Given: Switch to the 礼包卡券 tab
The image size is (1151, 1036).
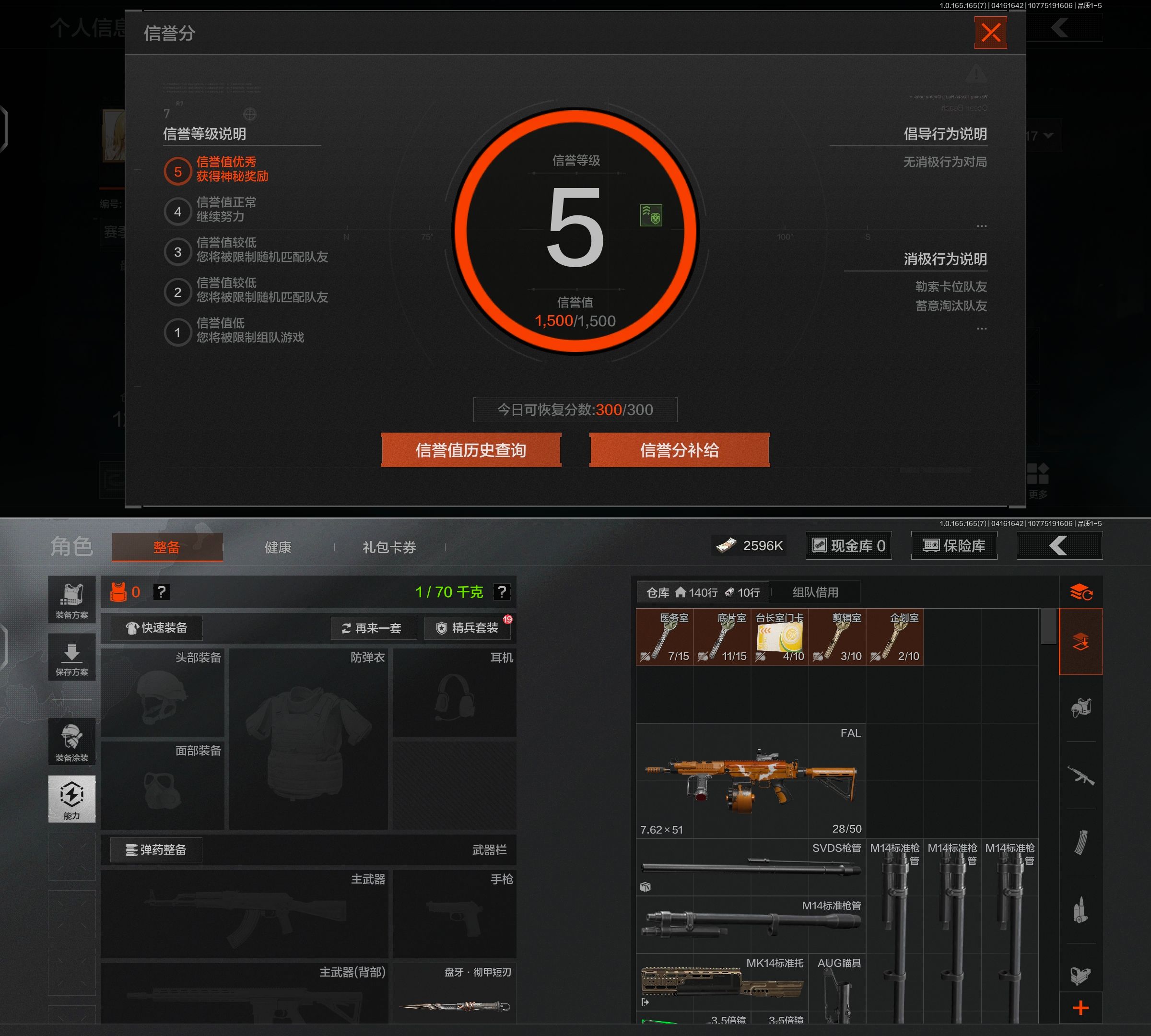Looking at the screenshot, I should [x=389, y=547].
